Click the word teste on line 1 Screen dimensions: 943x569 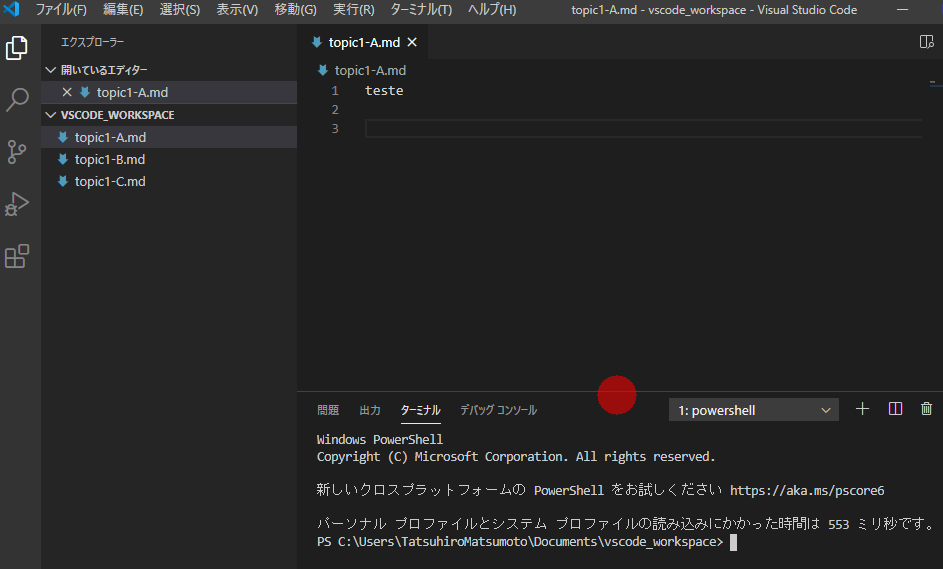coord(384,91)
